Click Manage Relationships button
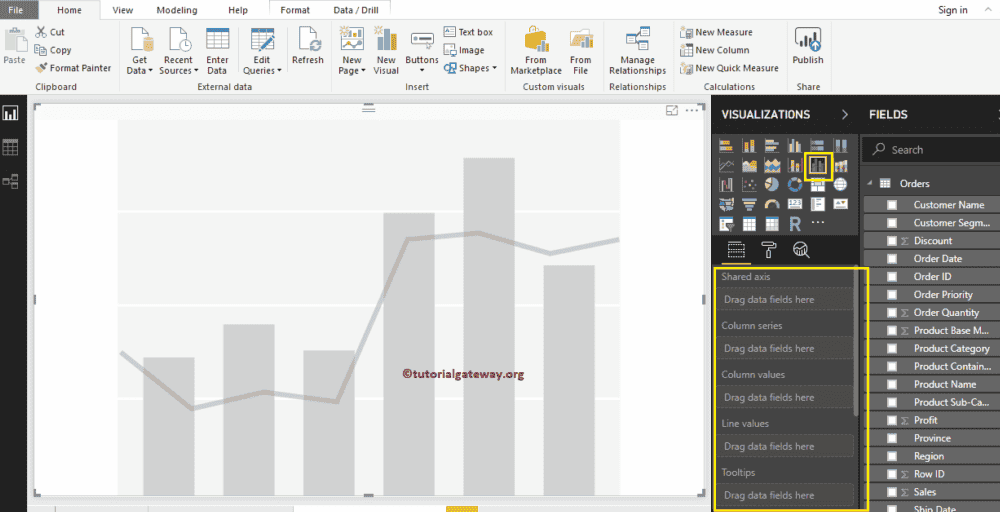1000x512 pixels. tap(637, 50)
